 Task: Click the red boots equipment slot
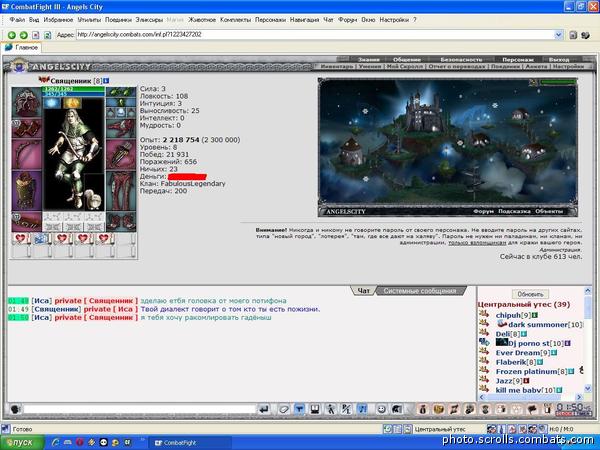point(121,222)
